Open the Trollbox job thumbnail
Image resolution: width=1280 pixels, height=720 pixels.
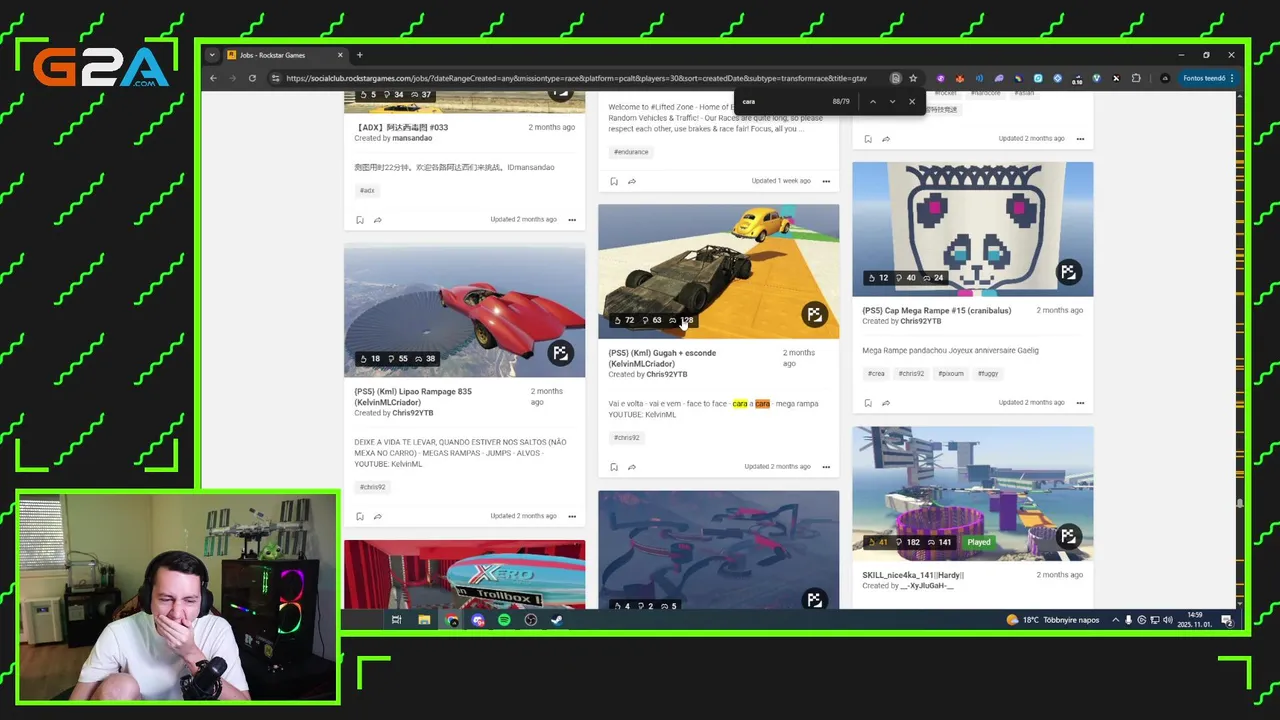[464, 574]
